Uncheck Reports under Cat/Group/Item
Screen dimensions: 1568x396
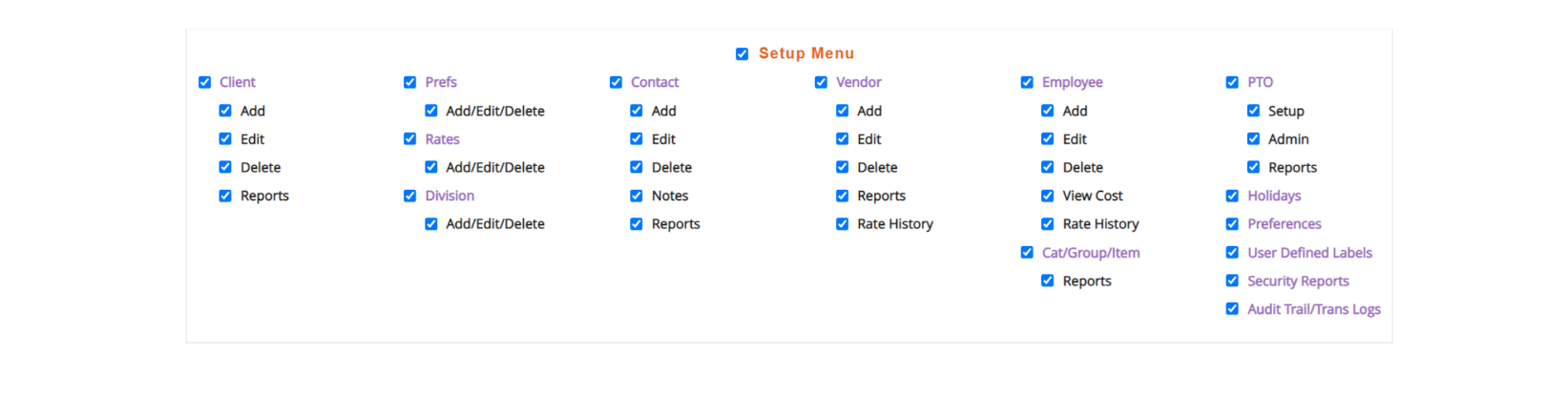(x=1048, y=281)
